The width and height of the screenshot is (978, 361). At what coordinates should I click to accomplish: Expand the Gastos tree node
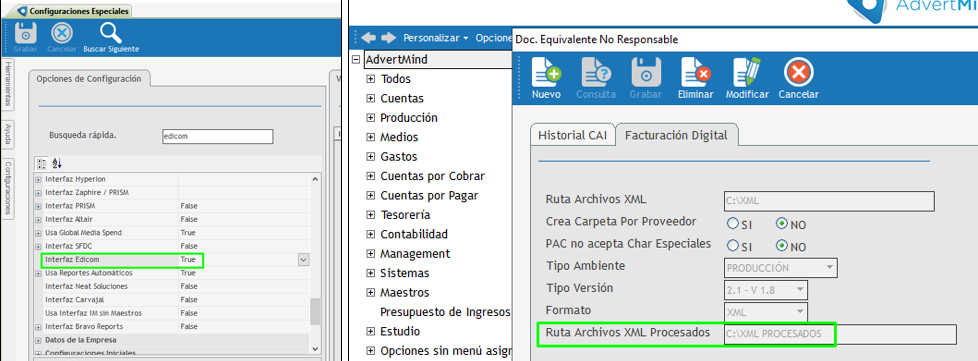[370, 156]
